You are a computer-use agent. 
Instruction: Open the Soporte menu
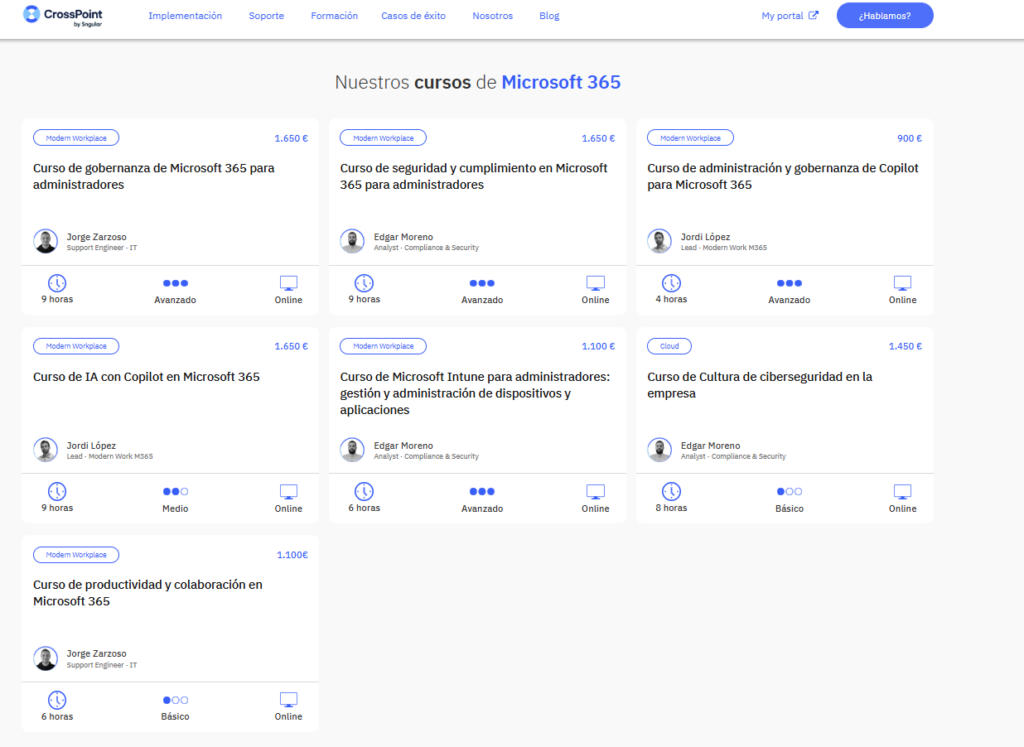[x=266, y=16]
